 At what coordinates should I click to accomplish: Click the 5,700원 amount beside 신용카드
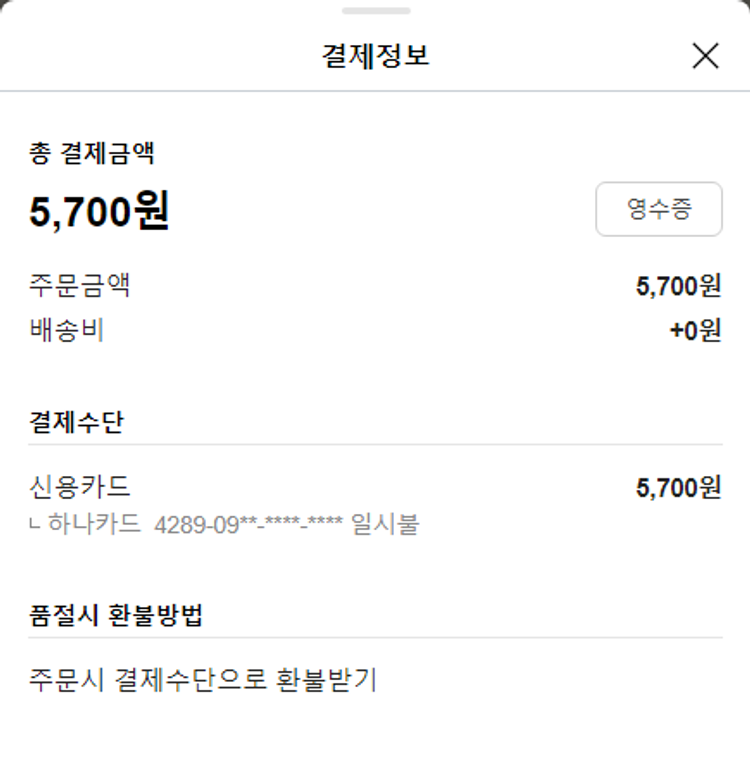(678, 487)
